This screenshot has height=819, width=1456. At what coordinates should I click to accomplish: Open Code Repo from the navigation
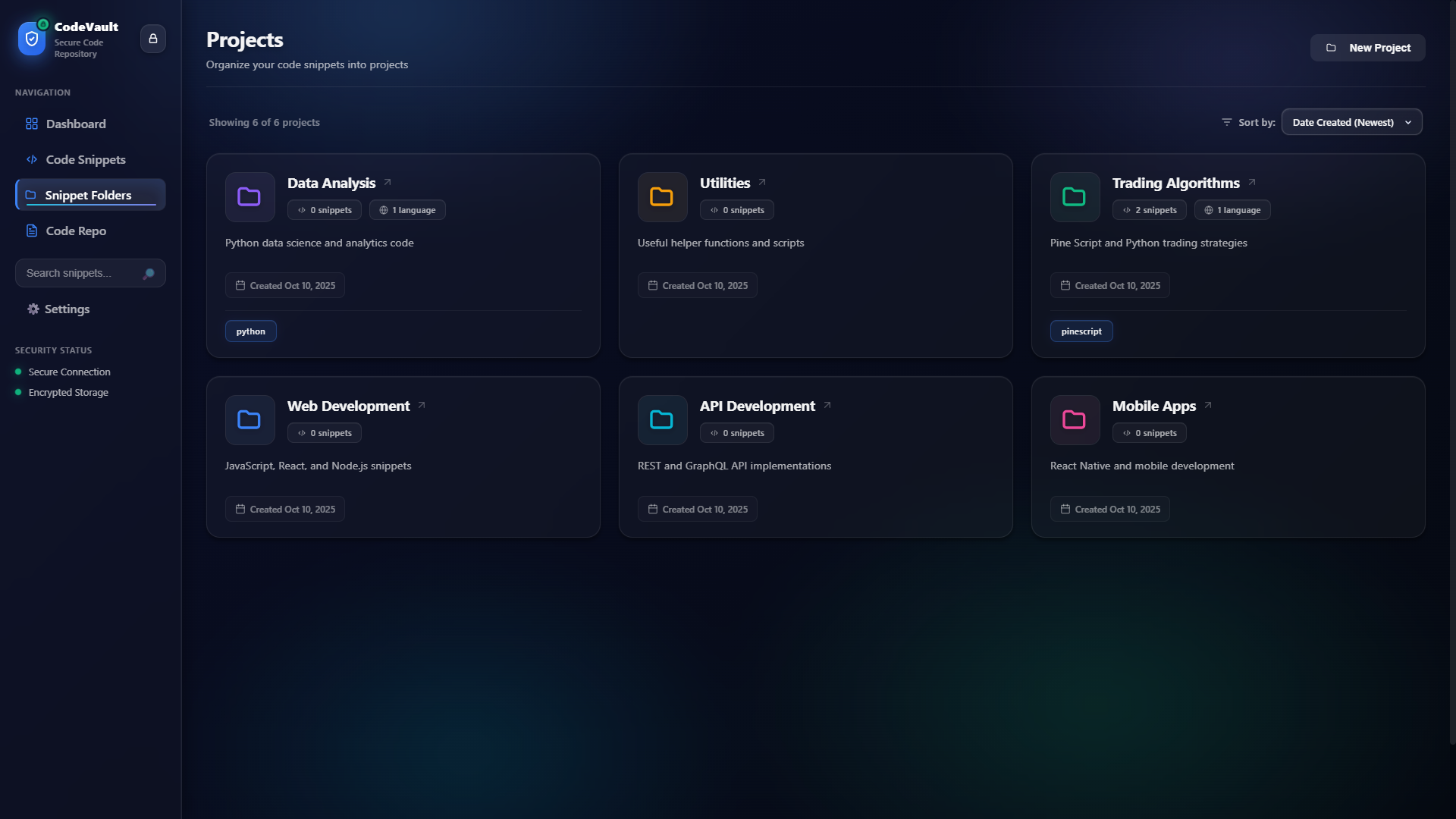tap(74, 231)
